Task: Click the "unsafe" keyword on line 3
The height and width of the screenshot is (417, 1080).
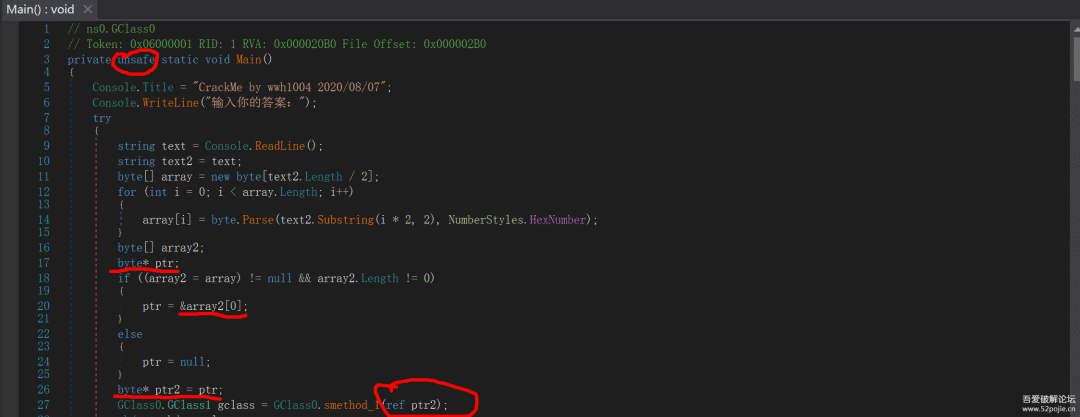Action: click(x=136, y=59)
